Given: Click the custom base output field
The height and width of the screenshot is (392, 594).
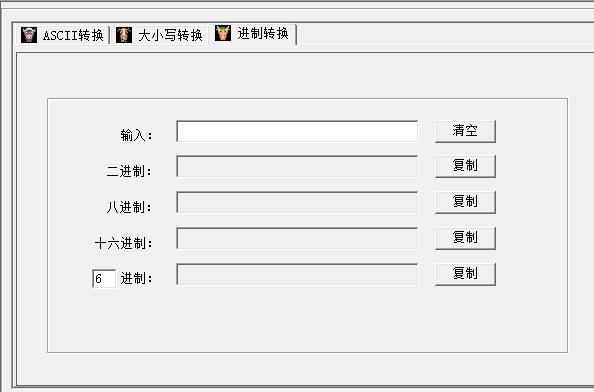Looking at the screenshot, I should click(297, 274).
